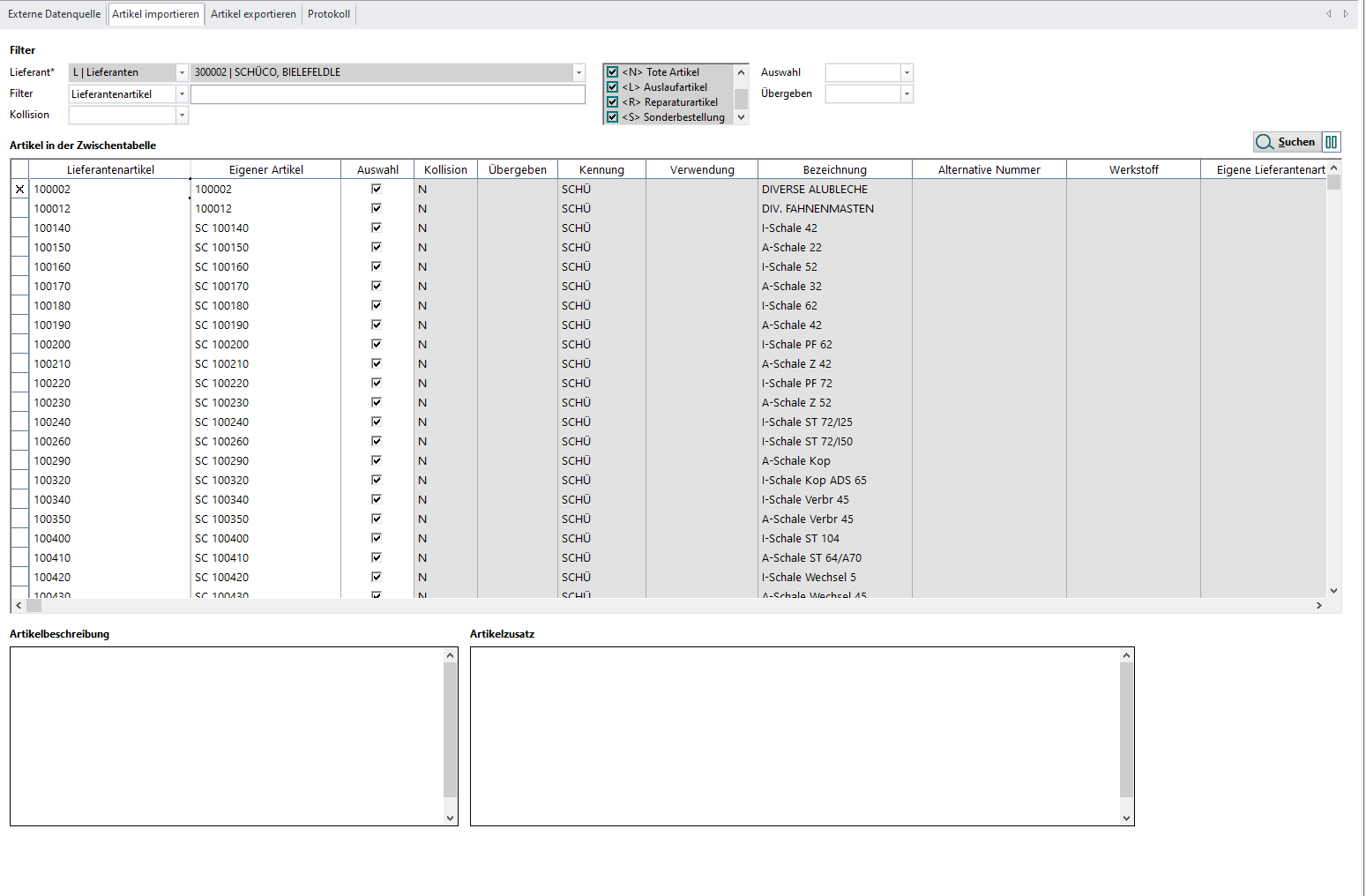This screenshot has height=896, width=1366.
Task: Sort by the Bezeichnung column header
Action: click(x=834, y=169)
